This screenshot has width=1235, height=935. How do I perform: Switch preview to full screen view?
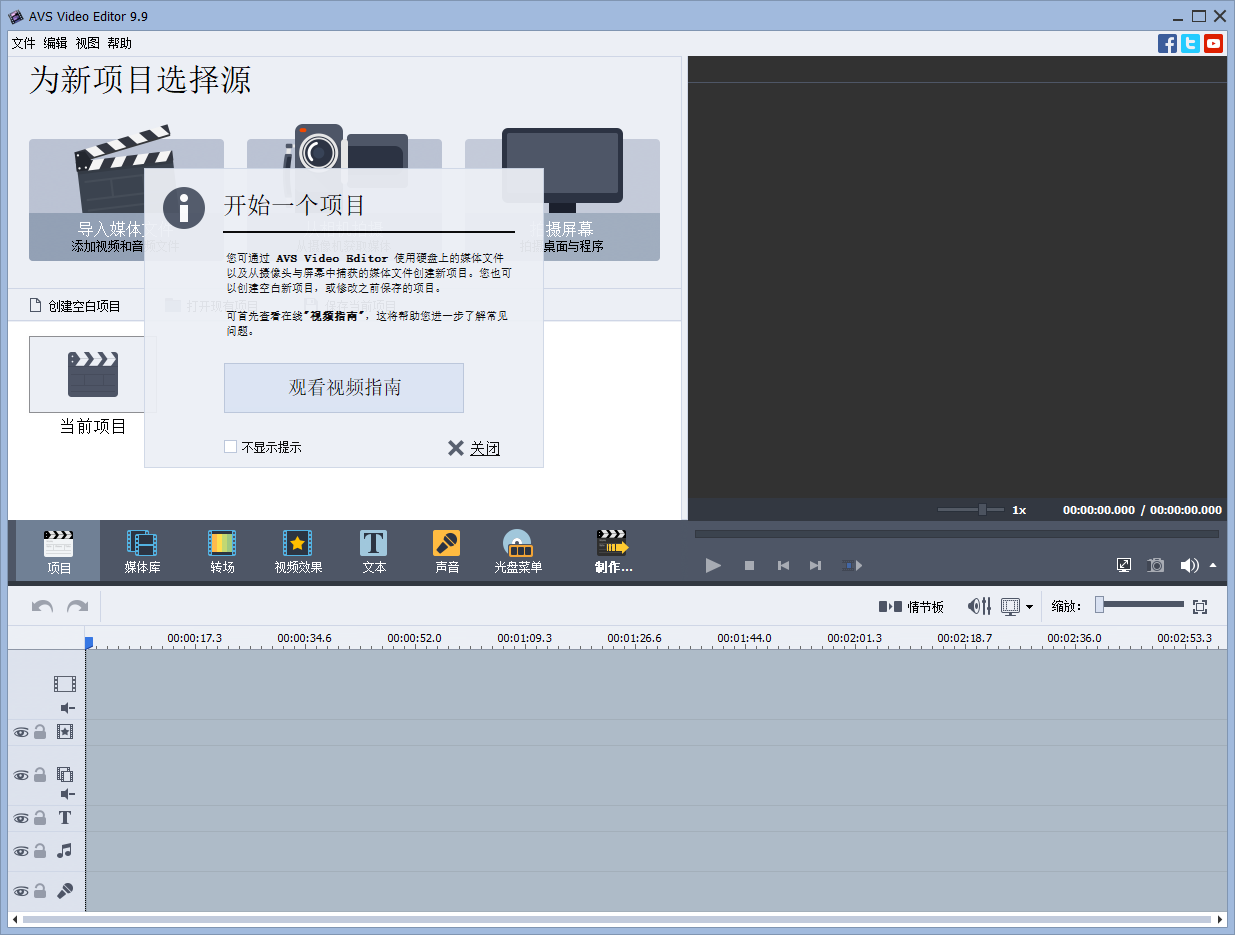[1124, 565]
